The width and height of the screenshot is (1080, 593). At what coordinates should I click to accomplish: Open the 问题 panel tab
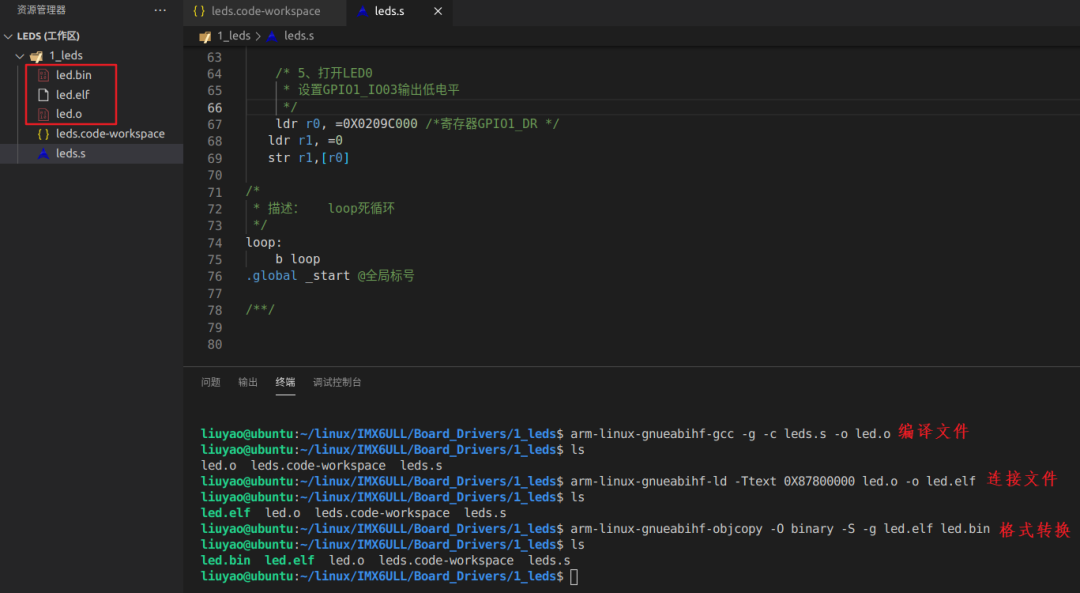(211, 382)
